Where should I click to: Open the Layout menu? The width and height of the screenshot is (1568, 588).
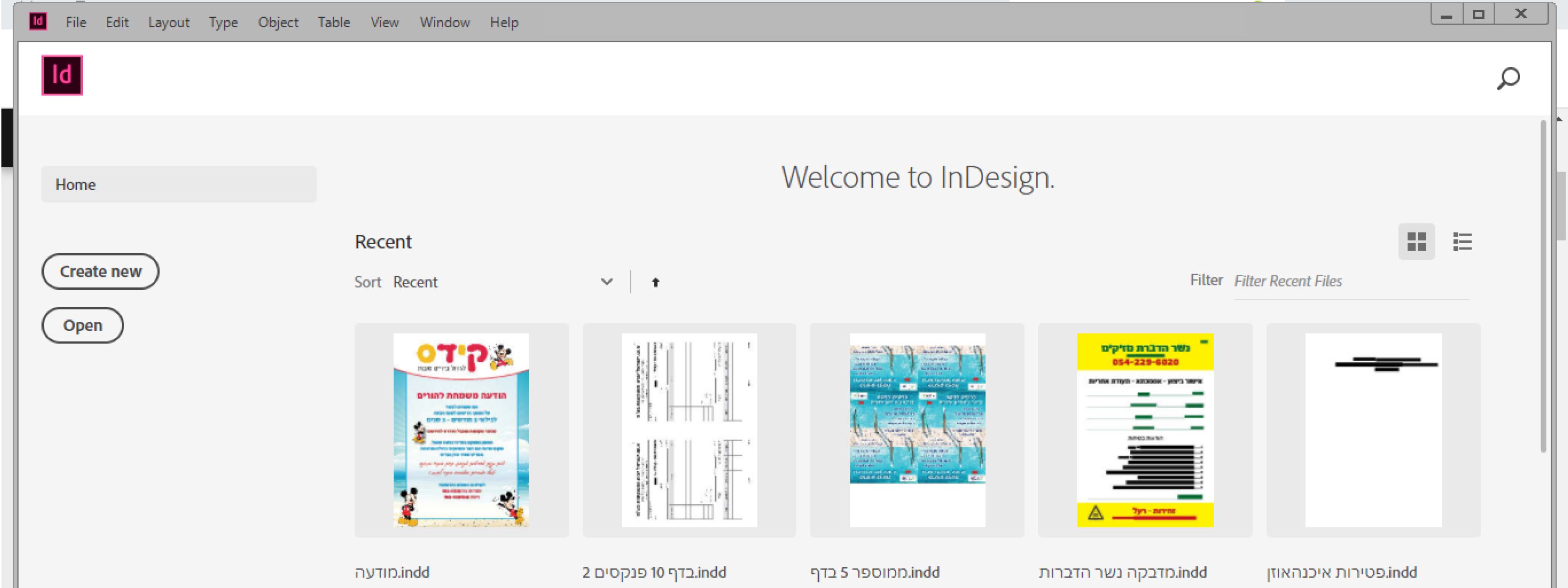(168, 23)
